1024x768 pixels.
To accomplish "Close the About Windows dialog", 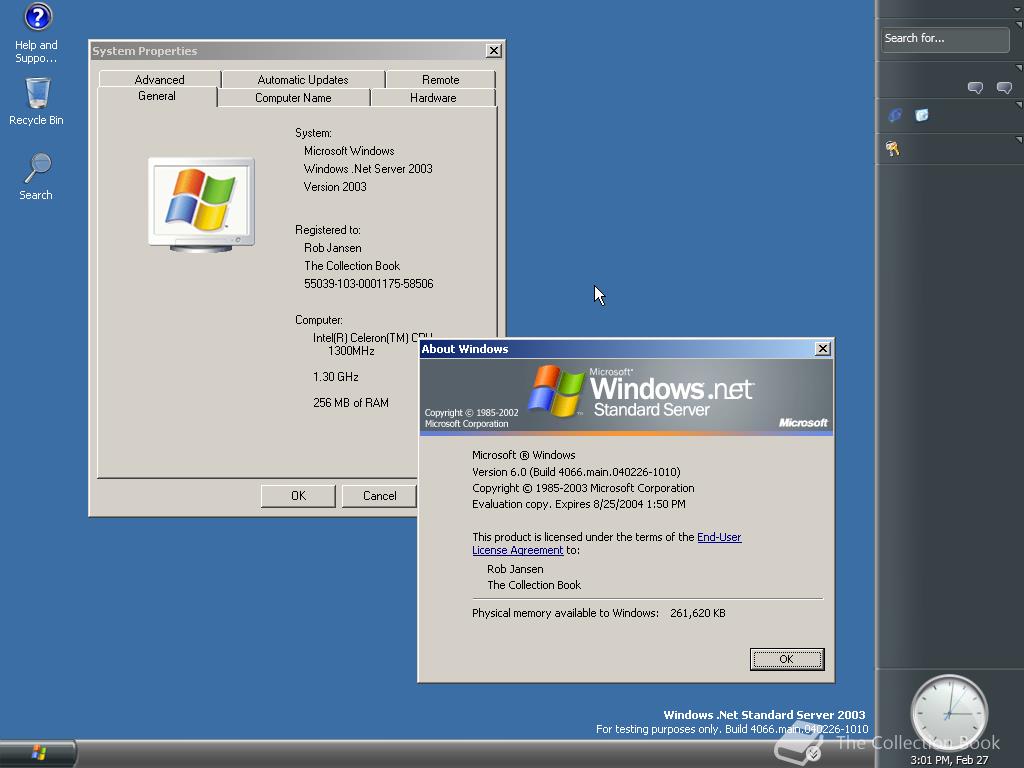I will point(823,349).
